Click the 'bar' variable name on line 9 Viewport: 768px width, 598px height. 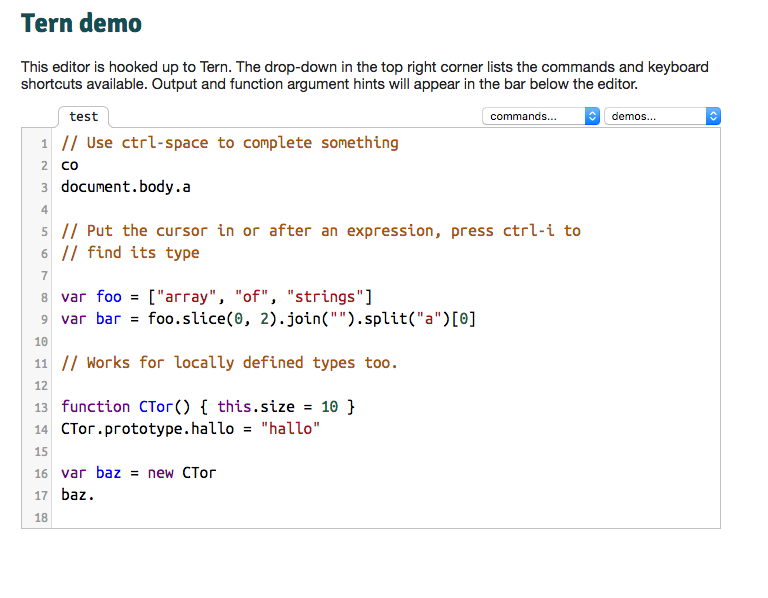coord(108,319)
